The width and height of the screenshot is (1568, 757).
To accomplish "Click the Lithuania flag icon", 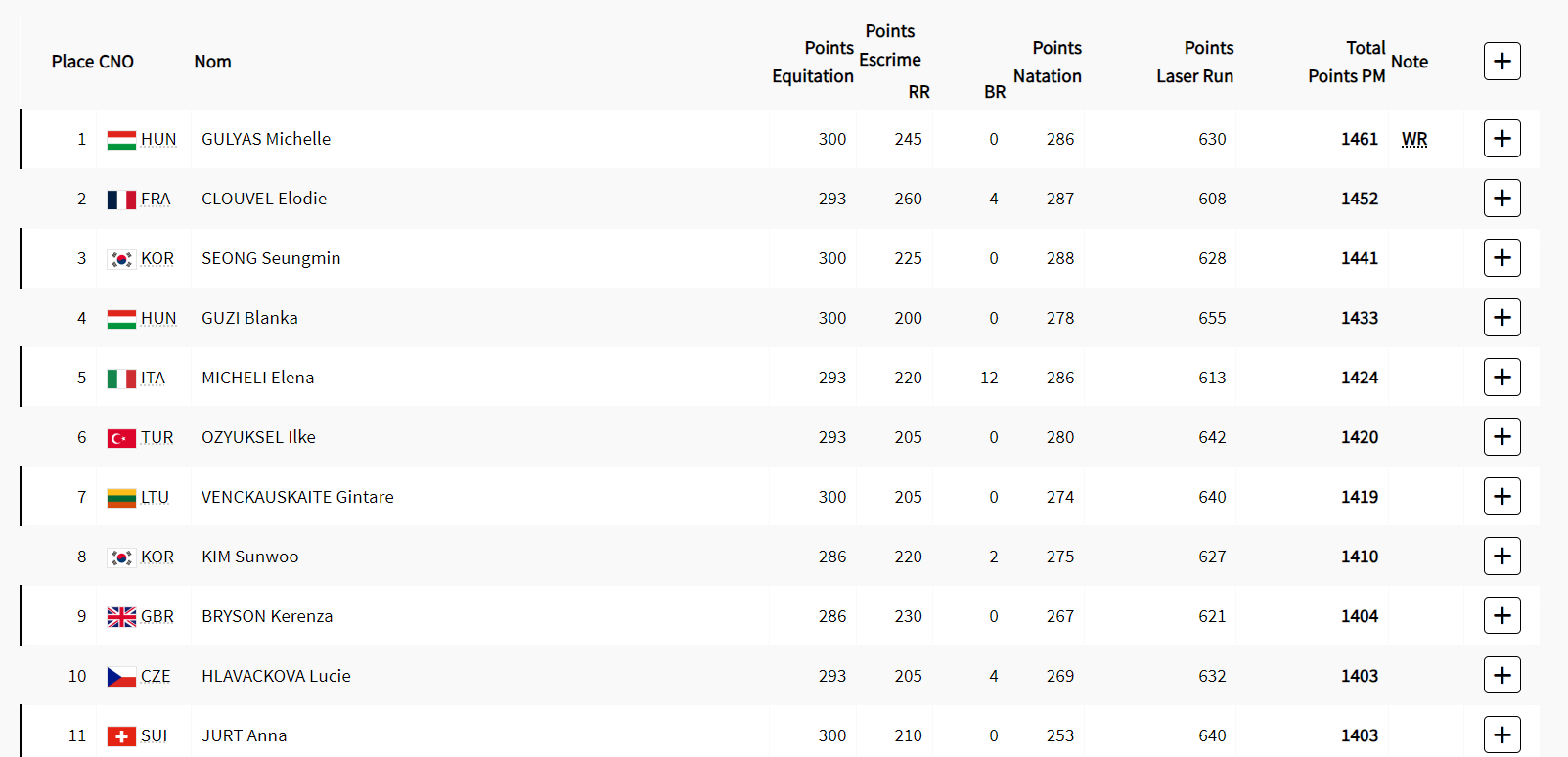I will pos(121,498).
